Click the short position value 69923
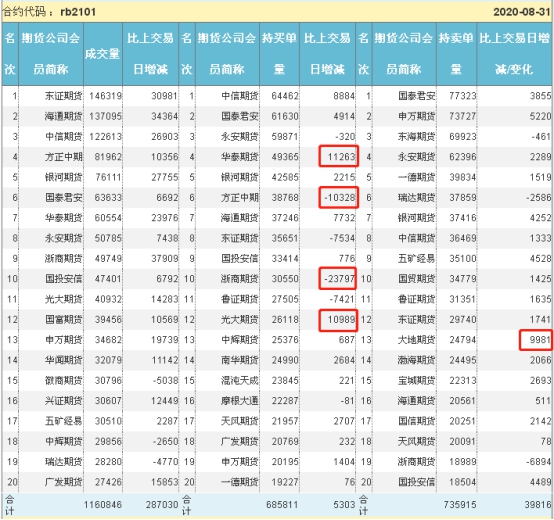The width and height of the screenshot is (554, 520). tap(462, 136)
